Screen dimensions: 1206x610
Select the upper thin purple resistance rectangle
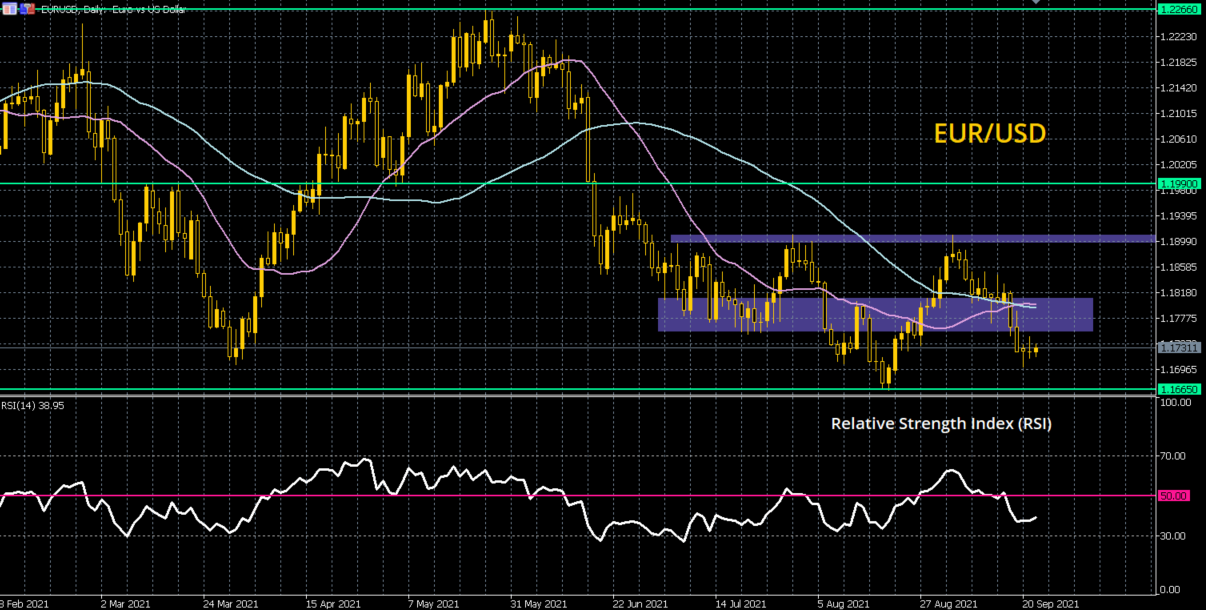tap(913, 239)
